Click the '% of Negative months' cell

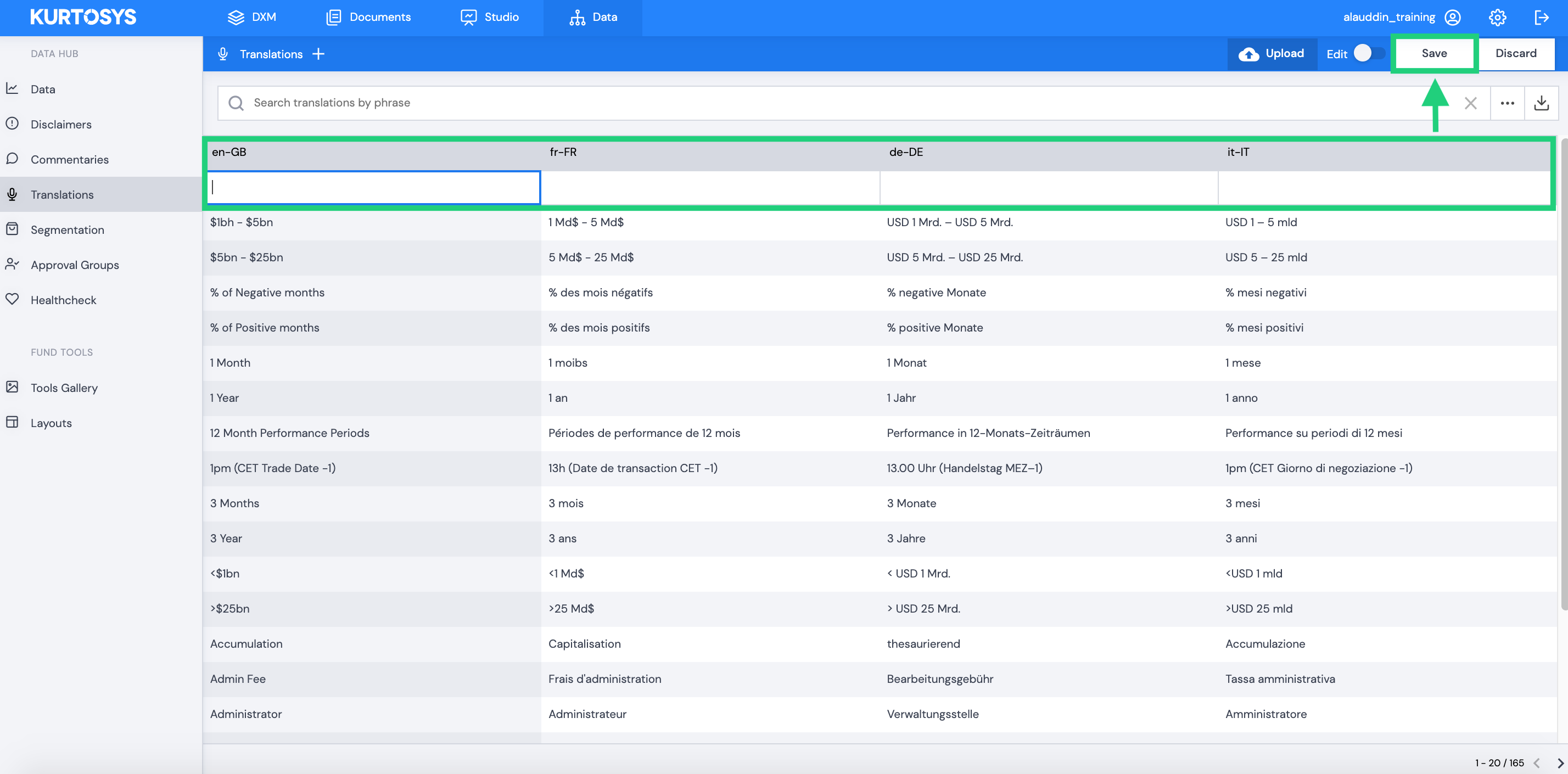tap(372, 293)
